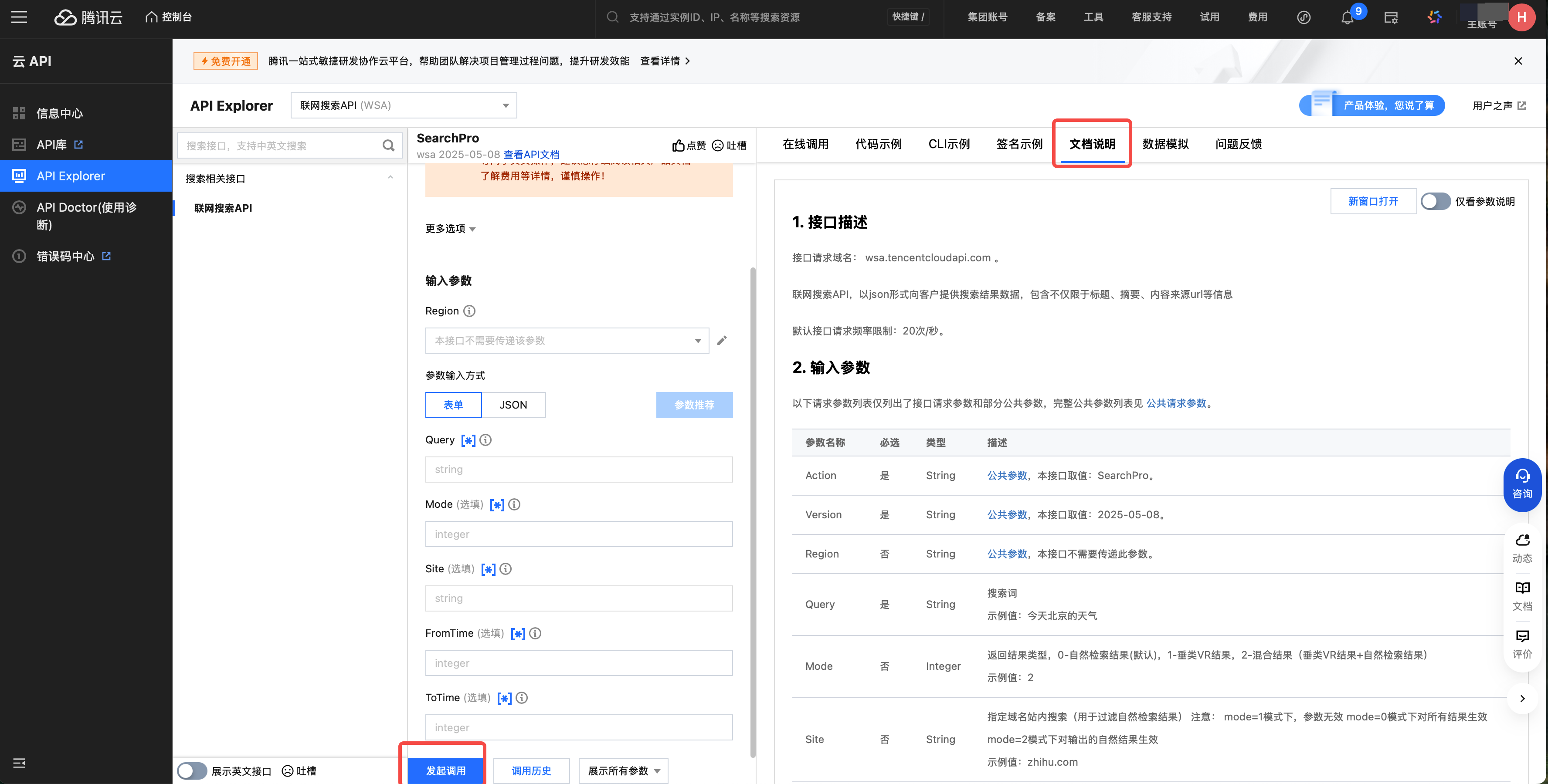Open the 查看API文档 link
This screenshot has height=784, width=1548.
(531, 154)
